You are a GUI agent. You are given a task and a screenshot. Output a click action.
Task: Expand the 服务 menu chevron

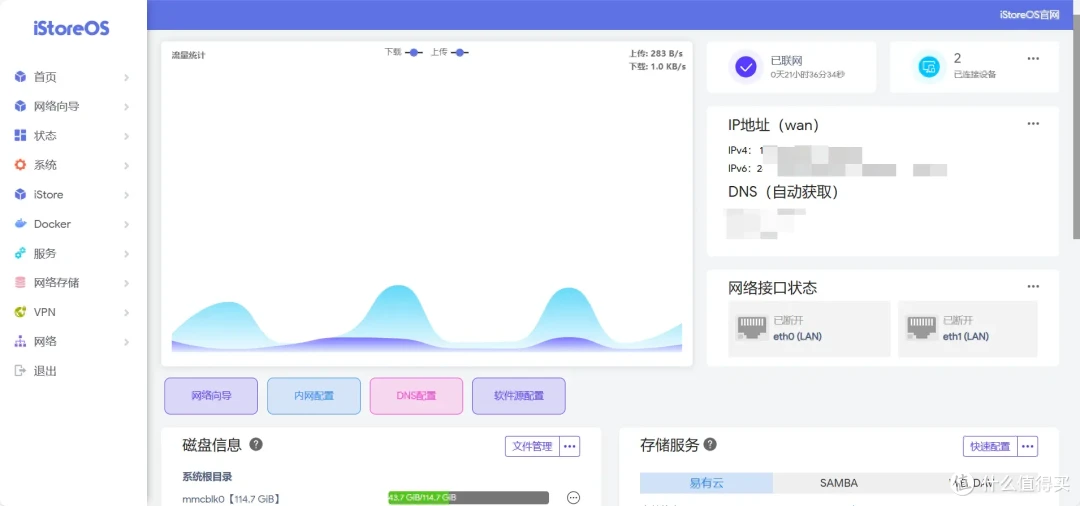(x=127, y=254)
